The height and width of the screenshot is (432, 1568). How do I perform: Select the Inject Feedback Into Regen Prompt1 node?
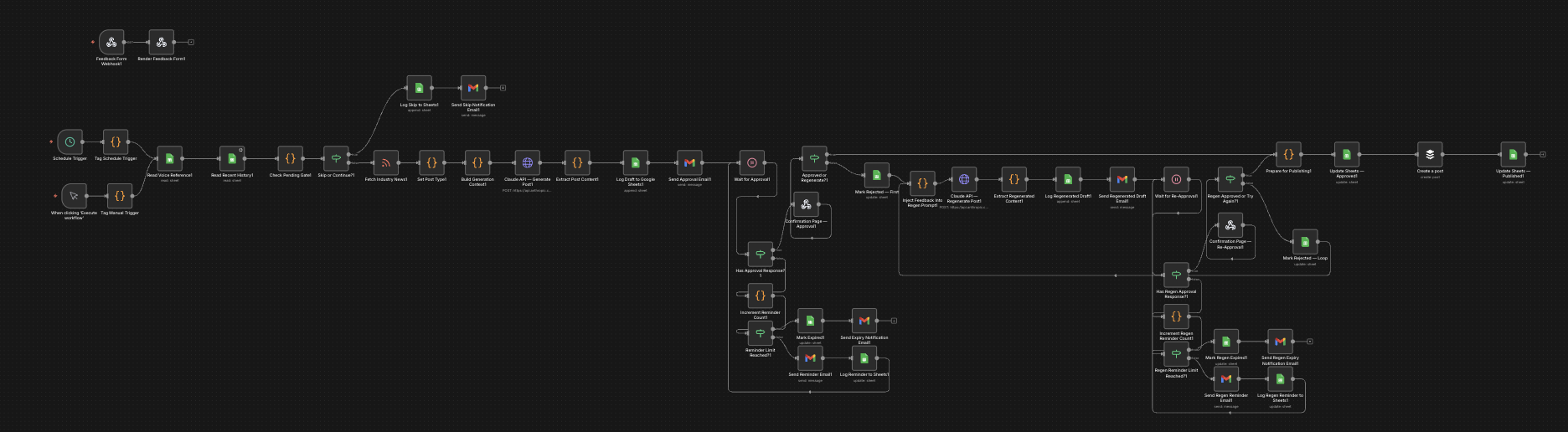pos(922,183)
